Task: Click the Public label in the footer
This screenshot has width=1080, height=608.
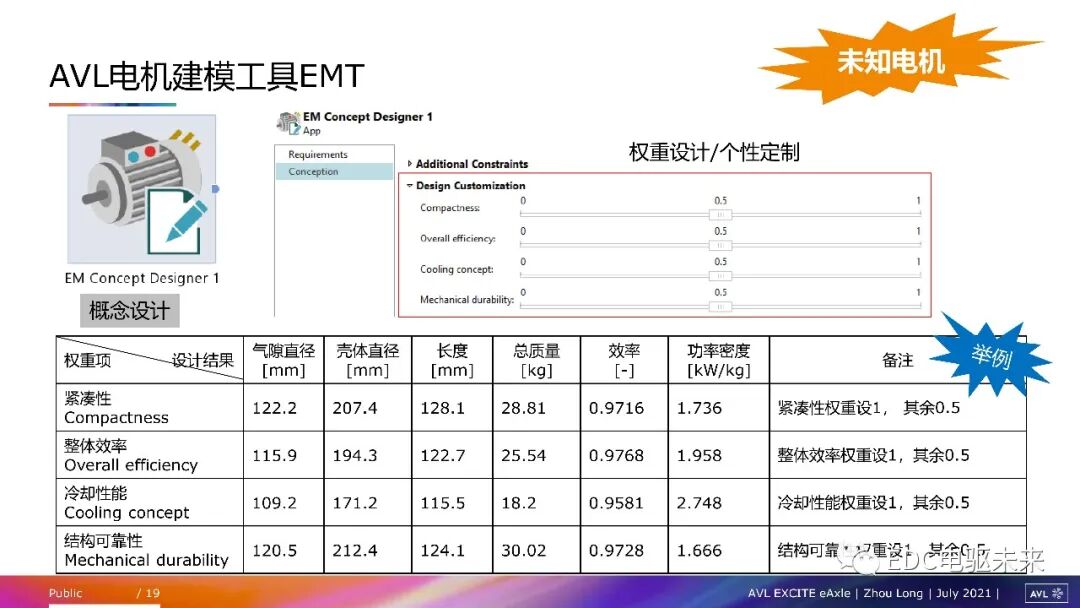Action: click(x=65, y=593)
